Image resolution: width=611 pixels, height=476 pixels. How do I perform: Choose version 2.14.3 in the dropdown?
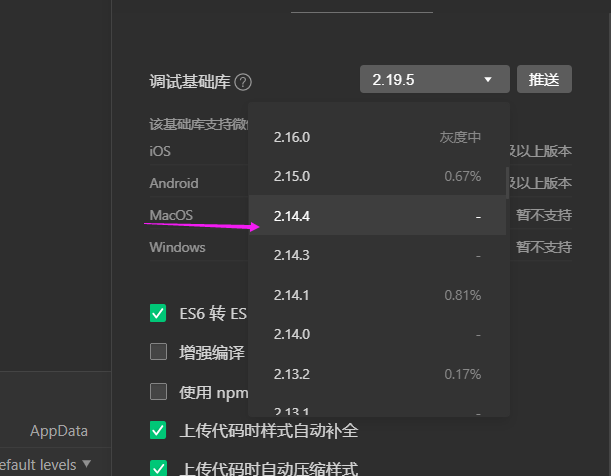point(377,255)
